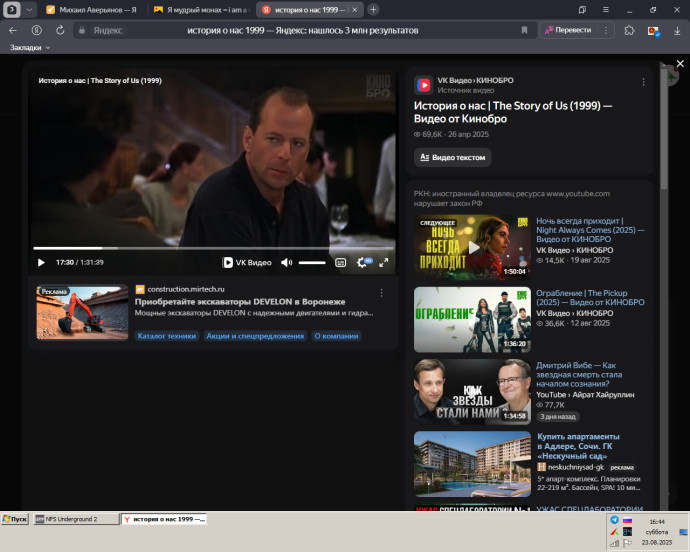Click Каталог техники ad link
This screenshot has width=690, height=552.
(x=167, y=336)
